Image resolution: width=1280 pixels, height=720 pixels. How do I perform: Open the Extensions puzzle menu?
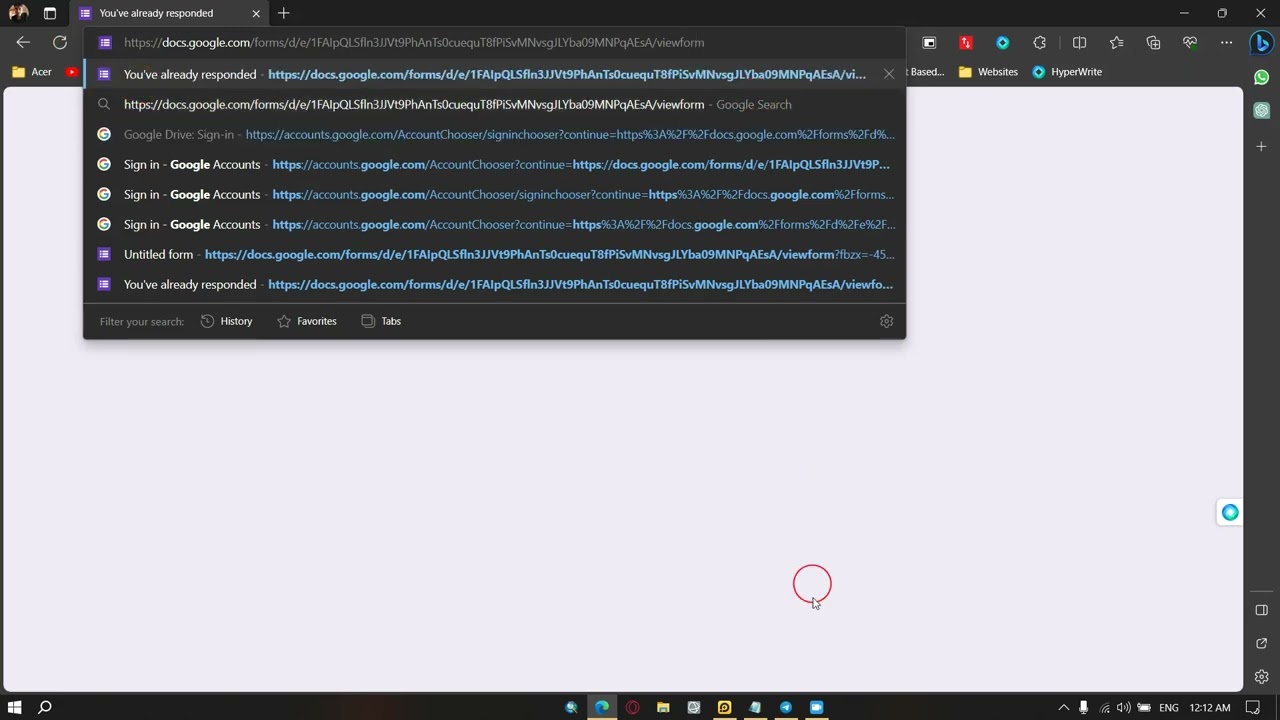point(1040,43)
